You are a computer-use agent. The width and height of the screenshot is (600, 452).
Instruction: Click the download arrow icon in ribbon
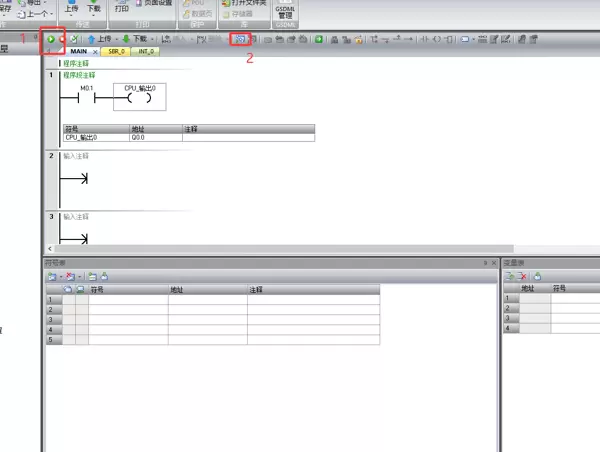(95, 4)
